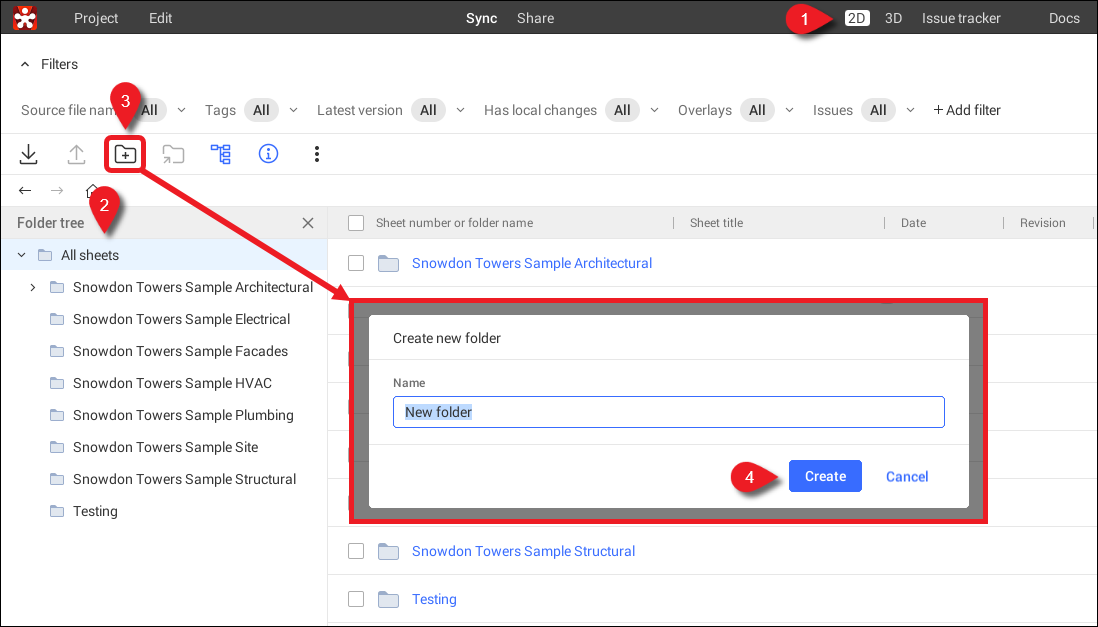Click the create new folder icon
Screen dimensions: 1098x627
pos(126,154)
